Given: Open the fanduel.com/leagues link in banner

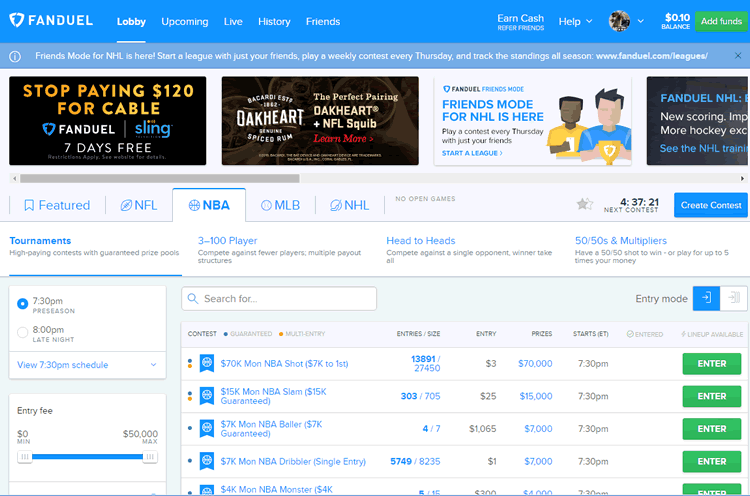Looking at the screenshot, I should click(651, 56).
